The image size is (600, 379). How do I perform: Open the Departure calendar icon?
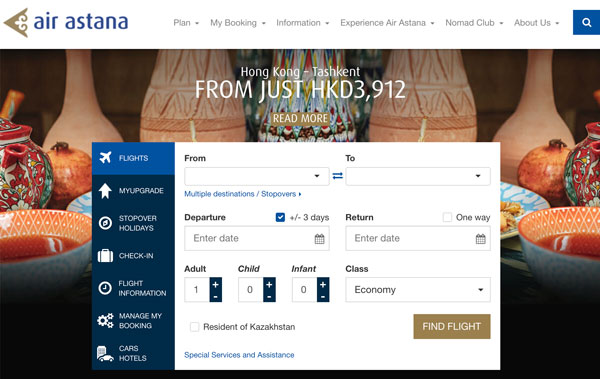[x=320, y=239]
